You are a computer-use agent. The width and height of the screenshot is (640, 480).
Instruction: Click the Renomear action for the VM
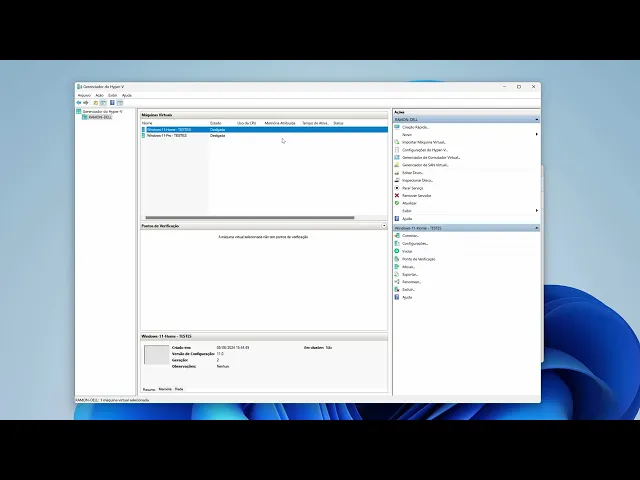(x=411, y=282)
